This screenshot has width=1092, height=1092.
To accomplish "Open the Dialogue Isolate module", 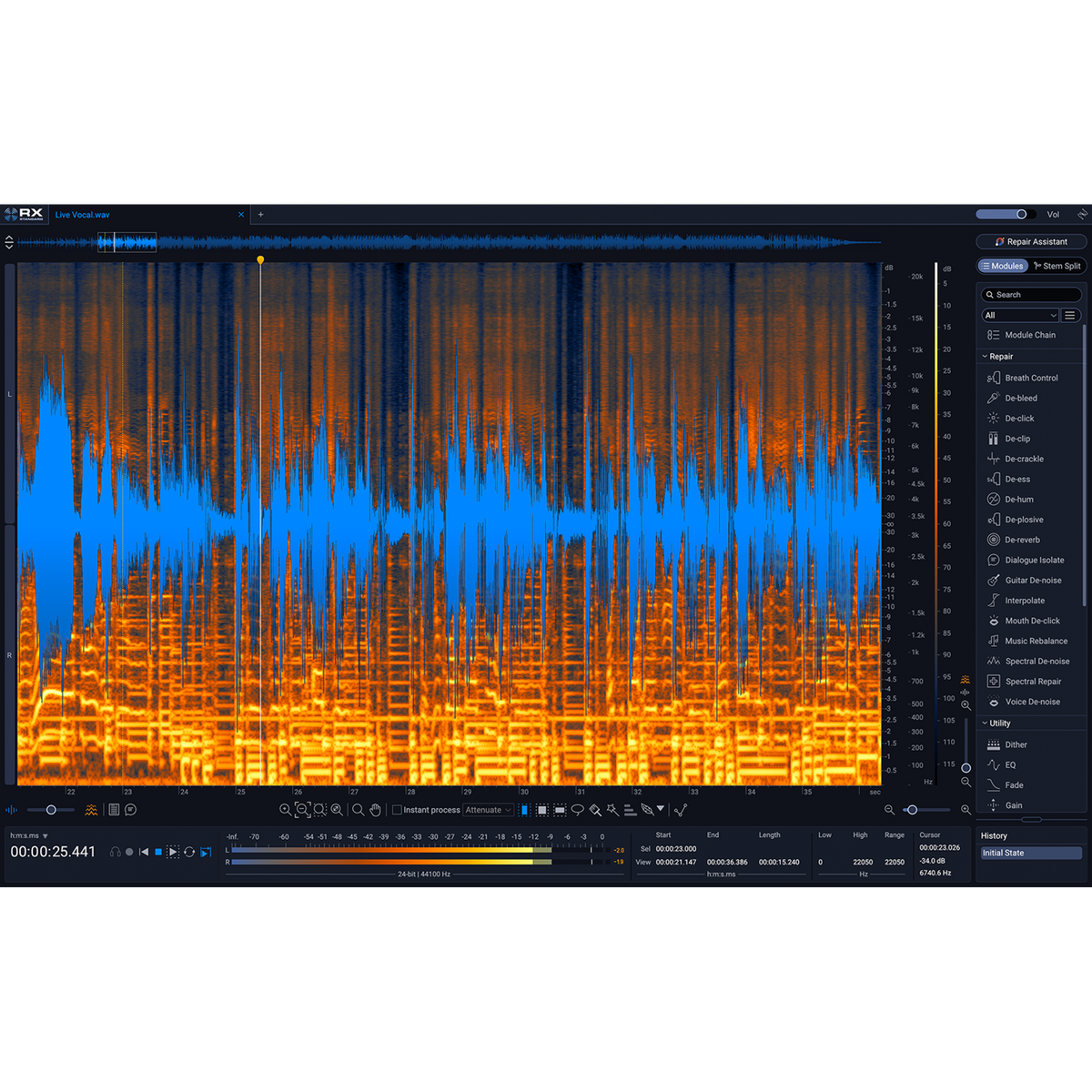I will [1026, 560].
